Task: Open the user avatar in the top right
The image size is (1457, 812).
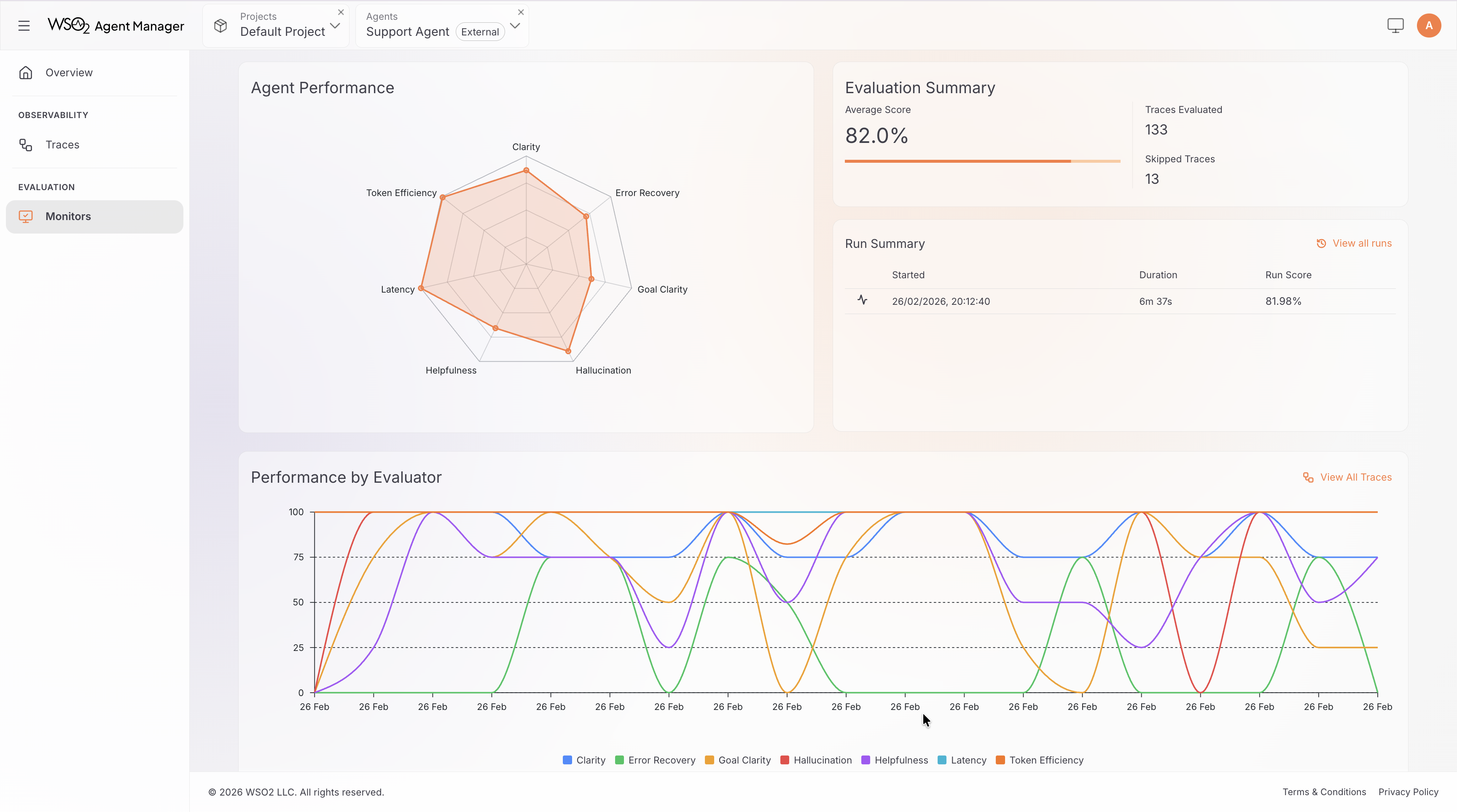Action: coord(1429,25)
